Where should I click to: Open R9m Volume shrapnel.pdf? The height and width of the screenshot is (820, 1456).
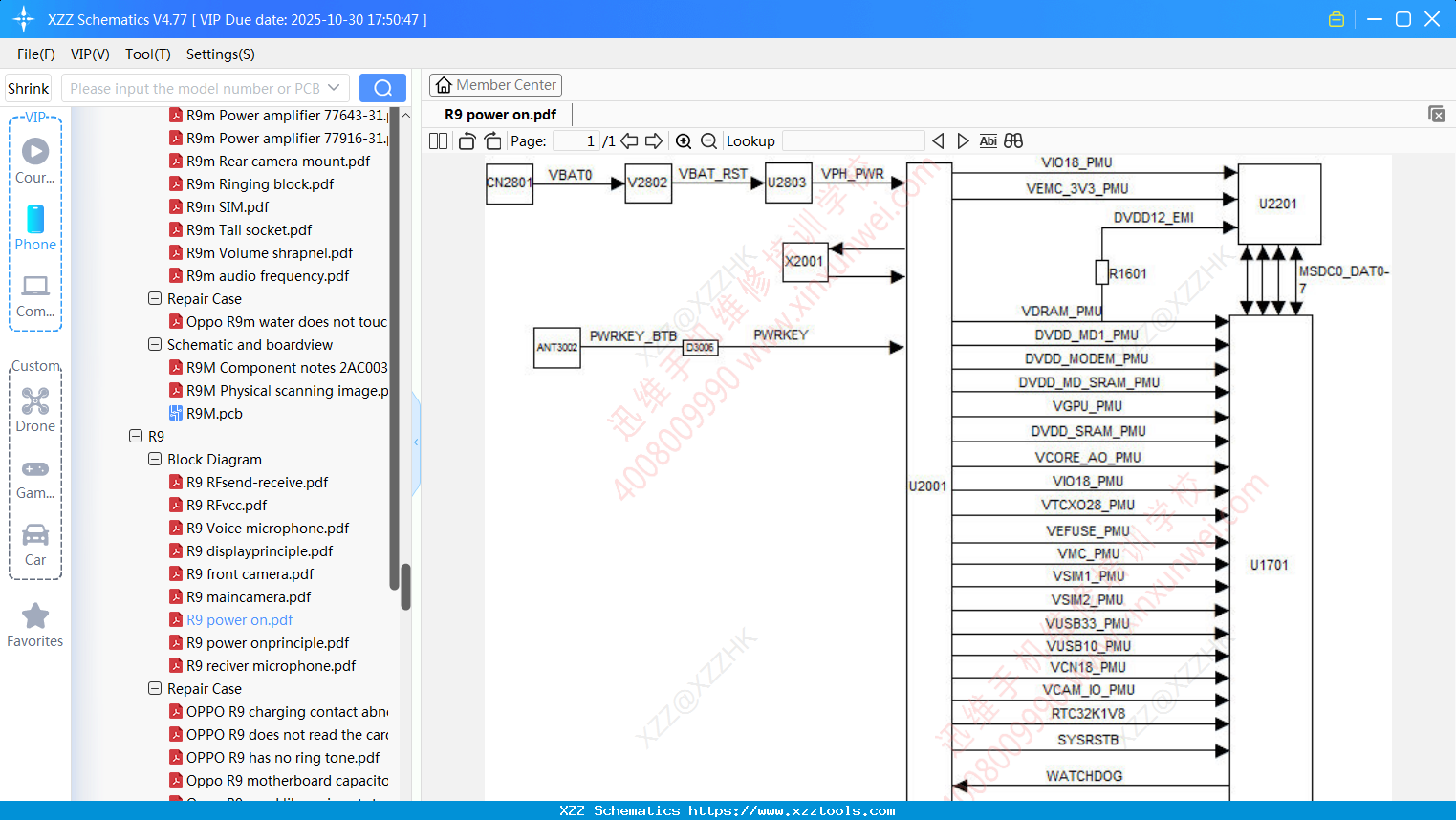(x=270, y=252)
